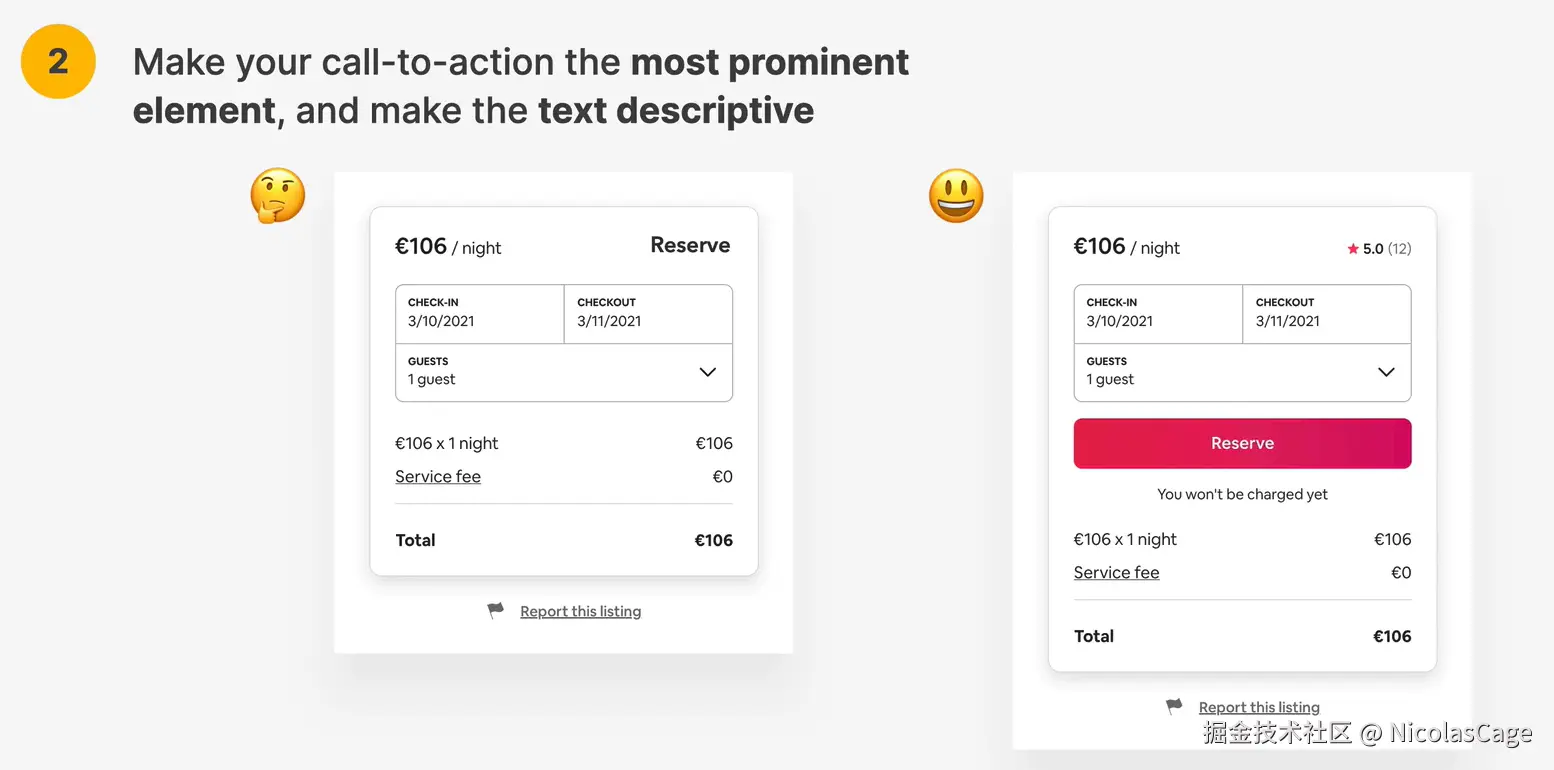Click Report this listing link under left card
The width and height of the screenshot is (1554, 770).
[580, 612]
